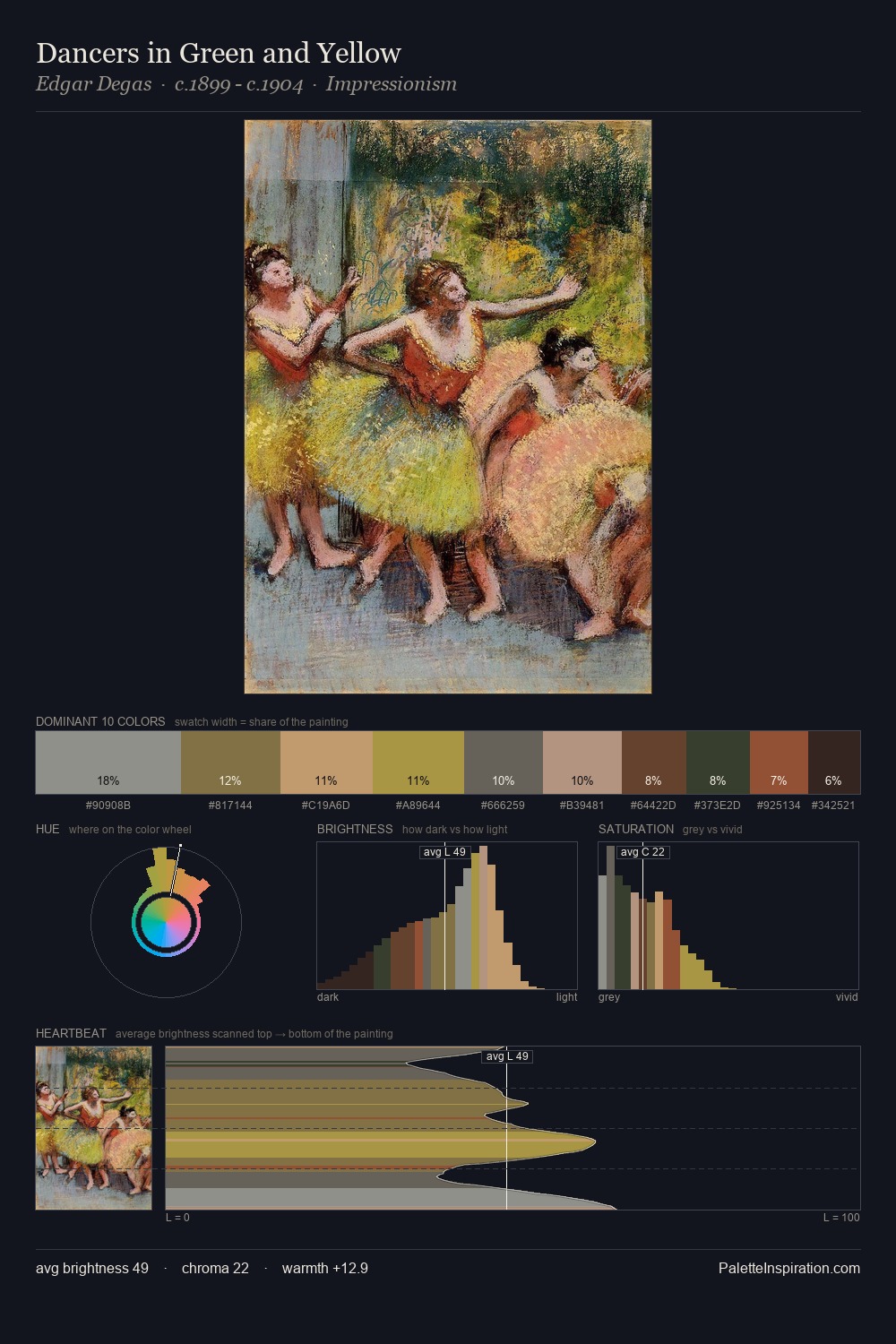
Task: Click the 7% share label
Action: pos(779,780)
